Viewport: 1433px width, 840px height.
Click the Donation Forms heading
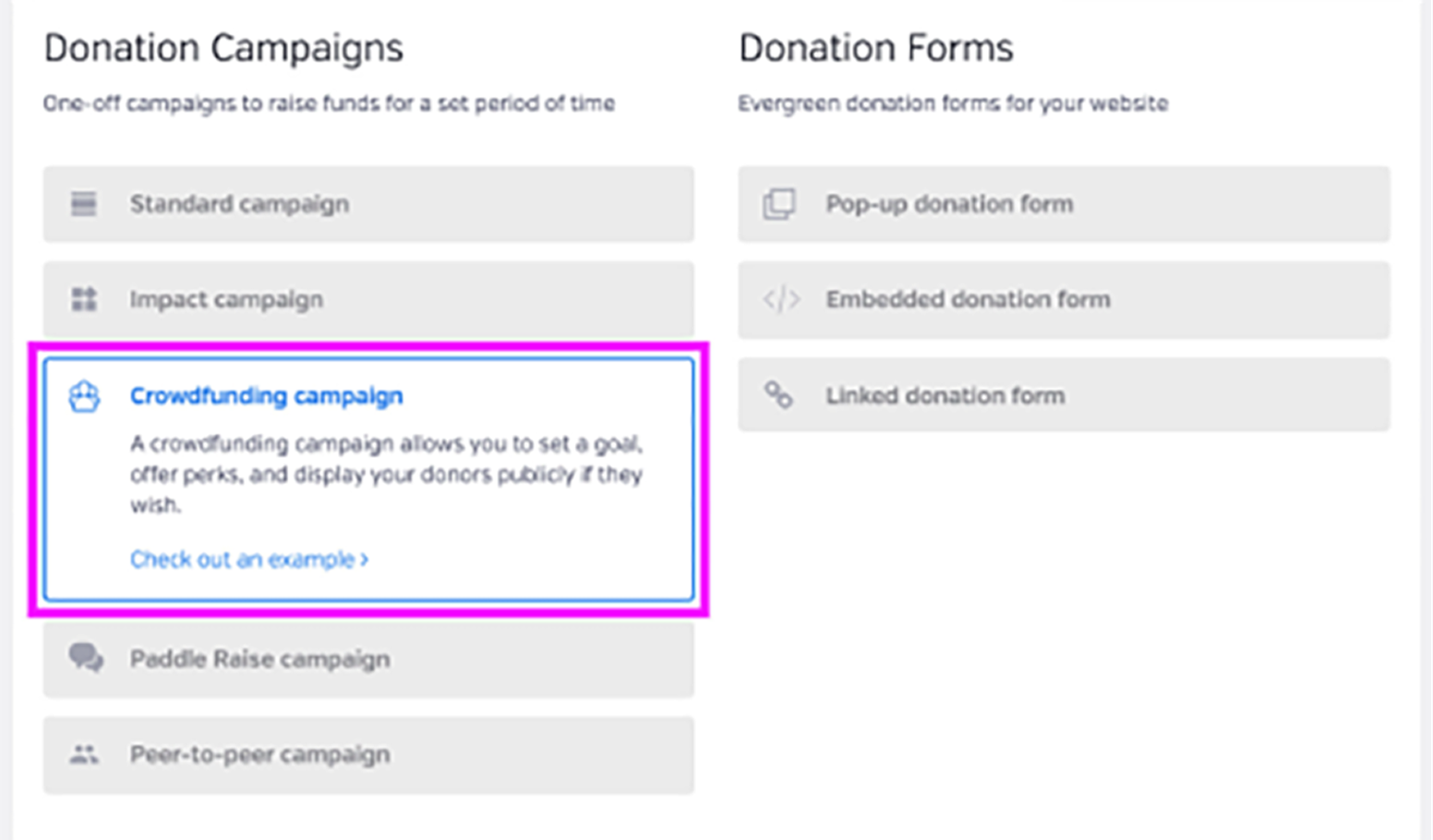875,48
